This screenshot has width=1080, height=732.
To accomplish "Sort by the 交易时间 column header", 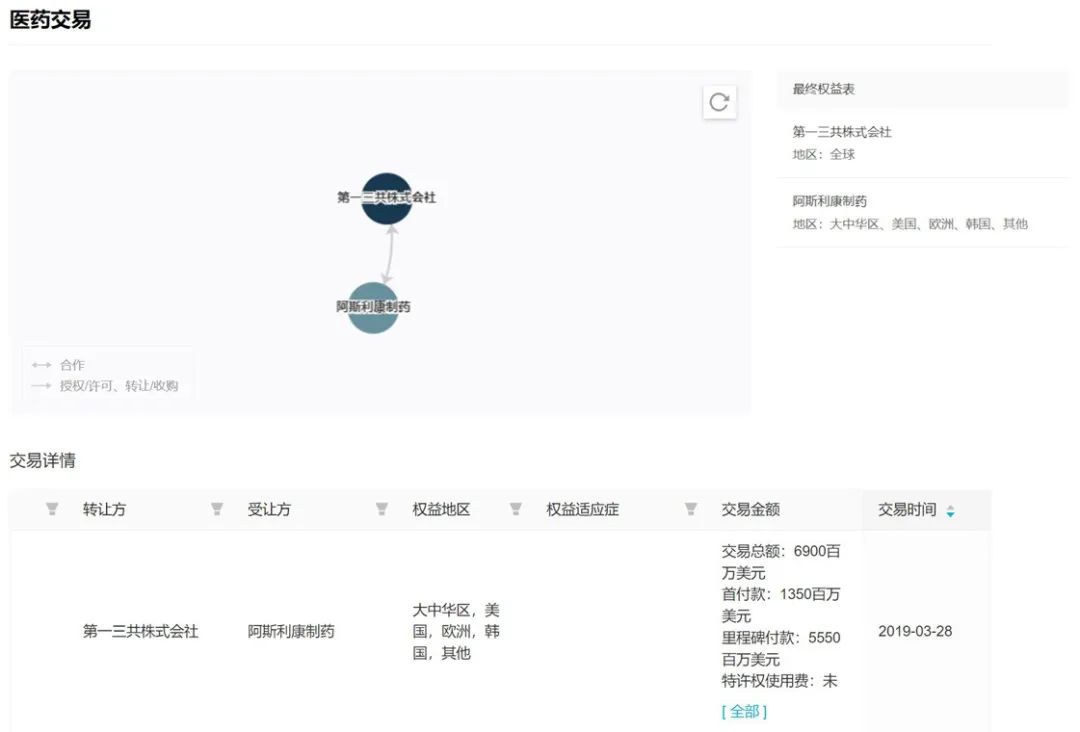I will pyautogui.click(x=907, y=510).
